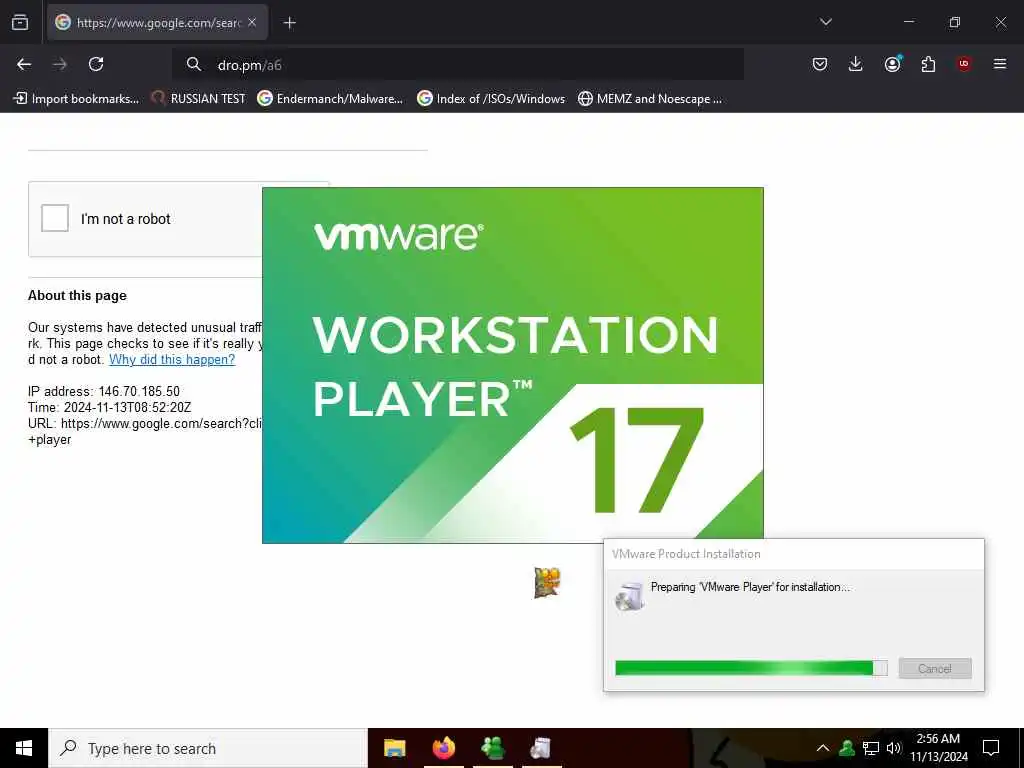Image resolution: width=1024 pixels, height=768 pixels.
Task: Open the Endermanch/Malware bookmark
Action: [x=330, y=99]
